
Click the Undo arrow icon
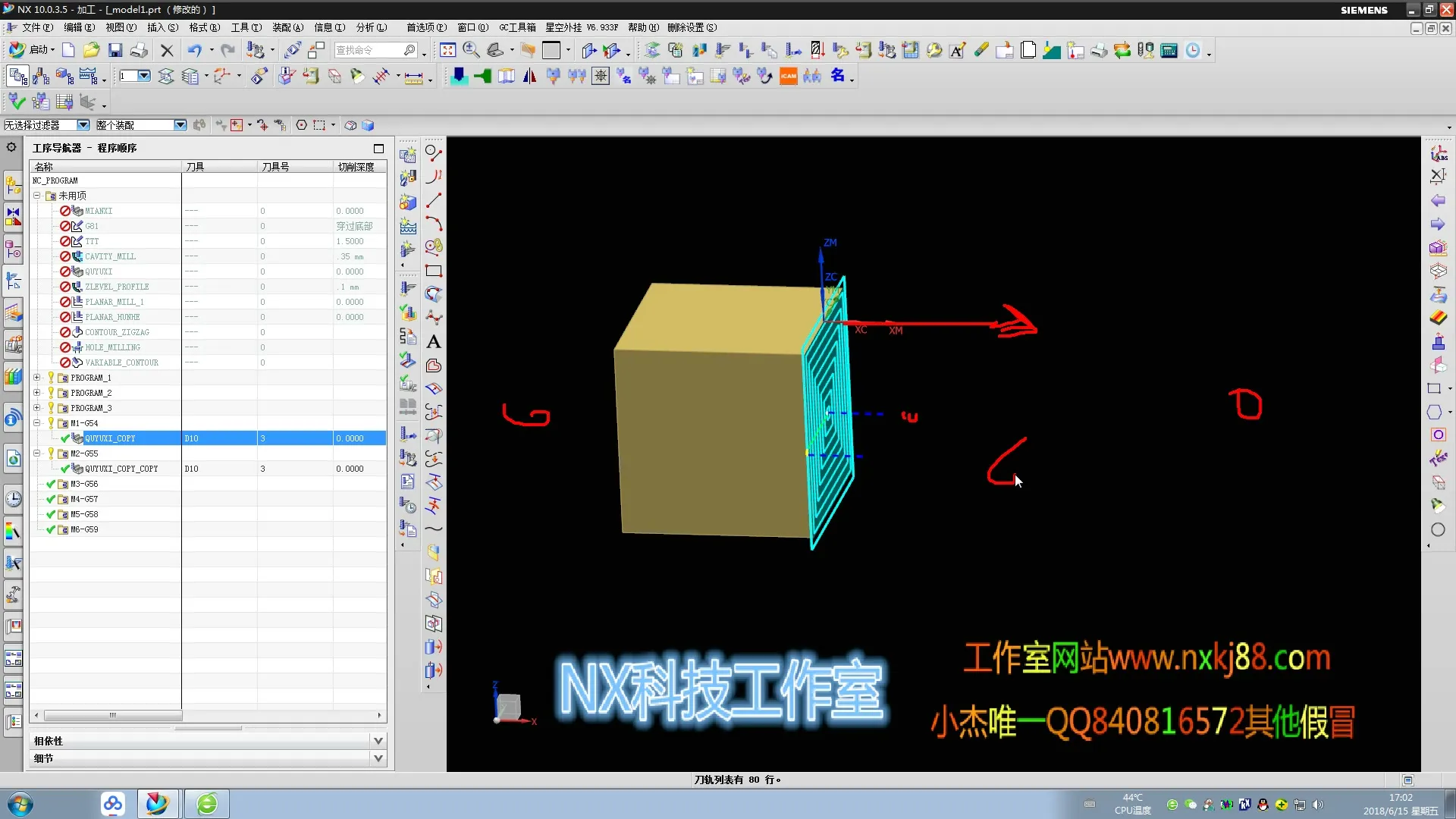click(x=195, y=50)
